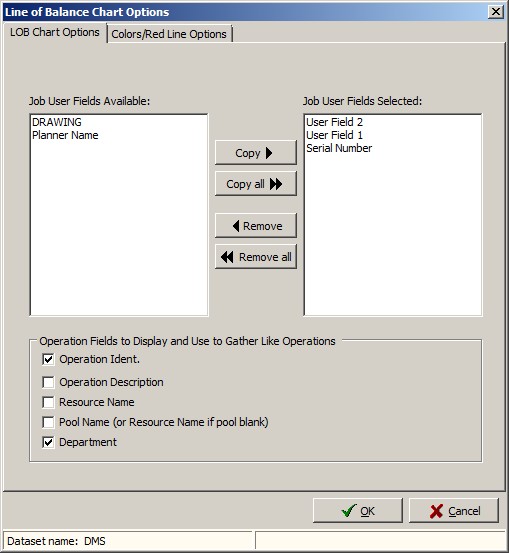509x553 pixels.
Task: Confirm with the green checkmark OK button
Action: 358,511
